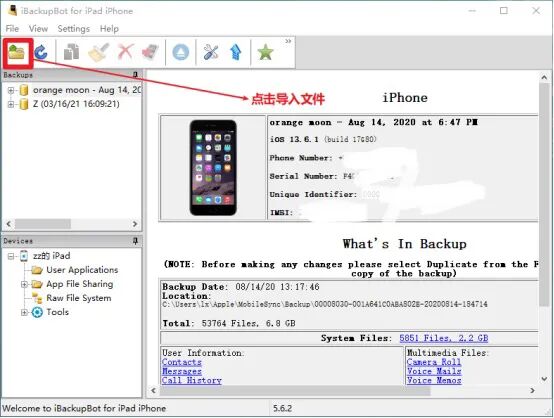The image size is (554, 418).
Task: Click the blue Refresh arrow icon
Action: click(42, 53)
